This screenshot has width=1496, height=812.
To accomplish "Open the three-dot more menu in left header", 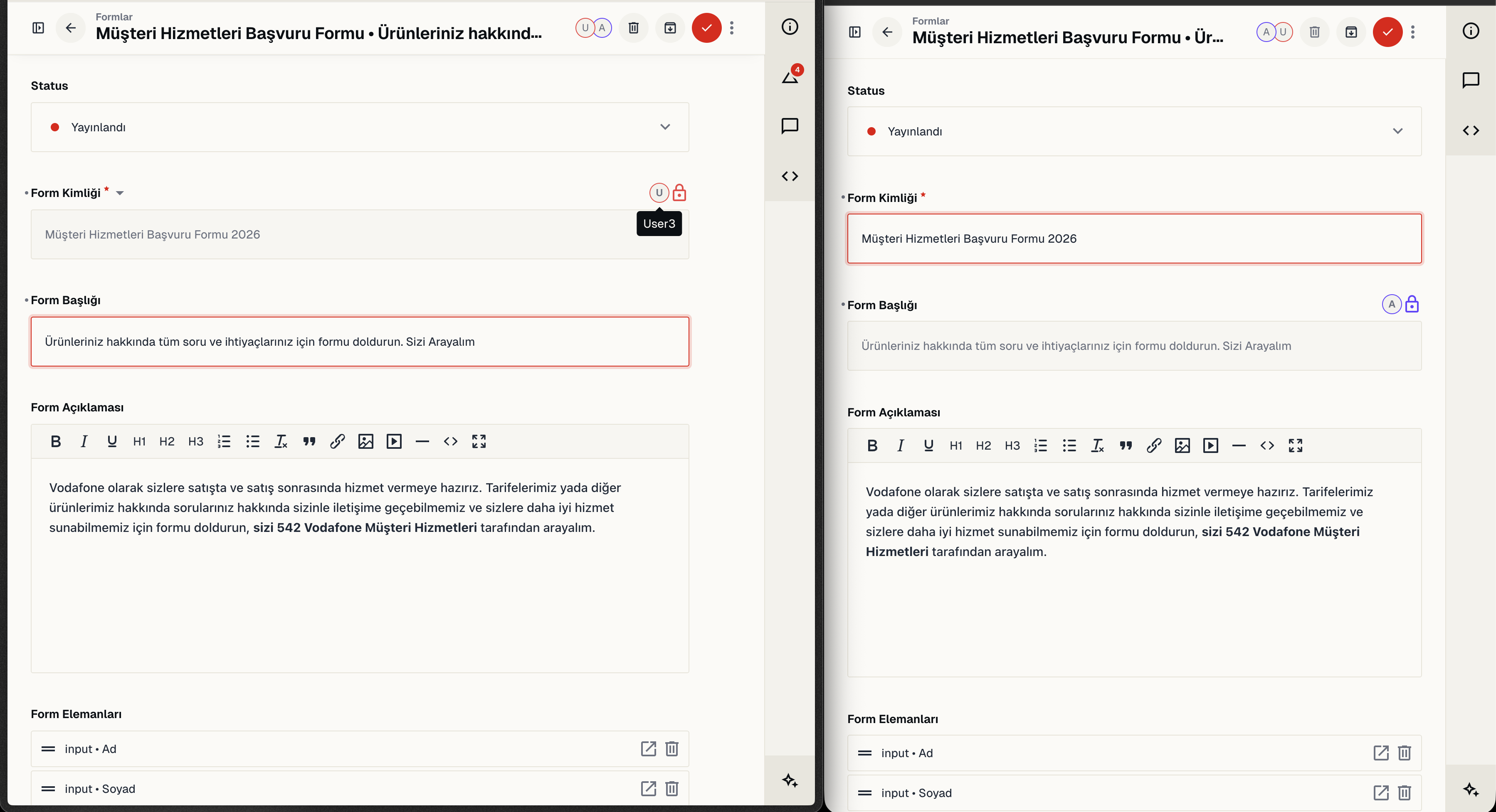I will pyautogui.click(x=732, y=28).
